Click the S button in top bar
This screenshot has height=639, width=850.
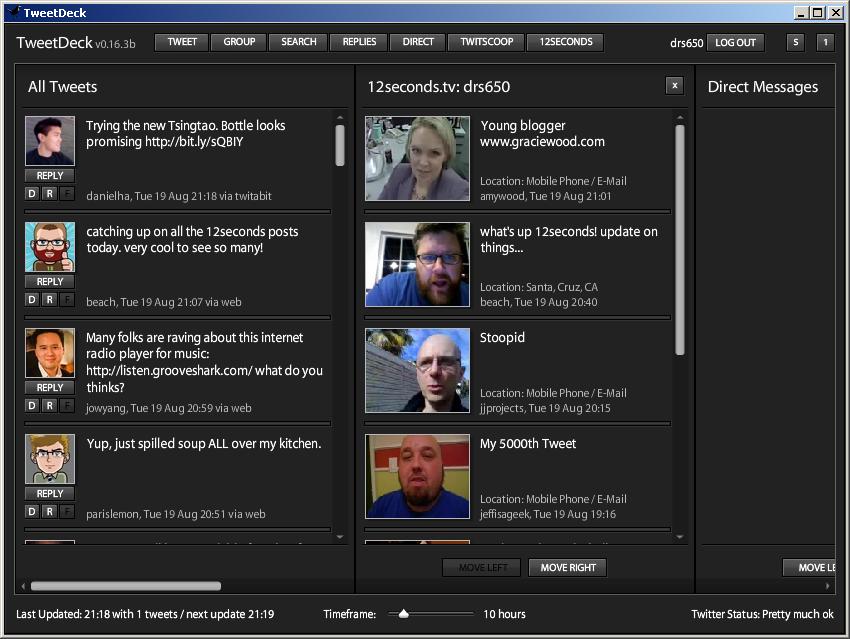coord(795,42)
